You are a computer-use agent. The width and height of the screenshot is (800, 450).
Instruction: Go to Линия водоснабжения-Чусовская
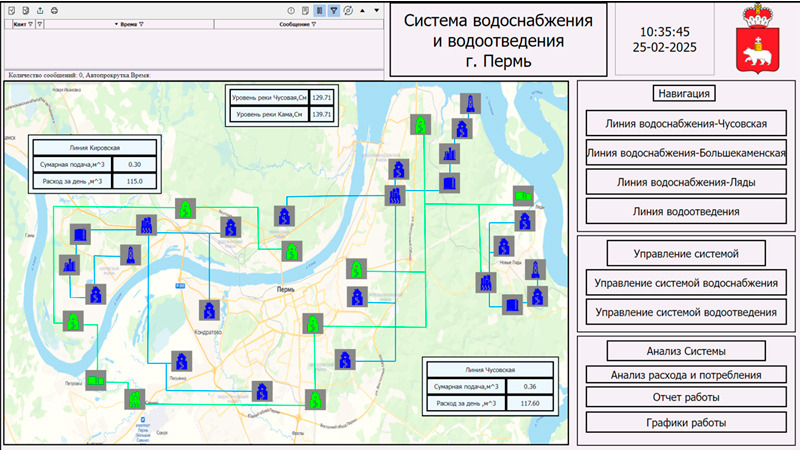click(686, 124)
